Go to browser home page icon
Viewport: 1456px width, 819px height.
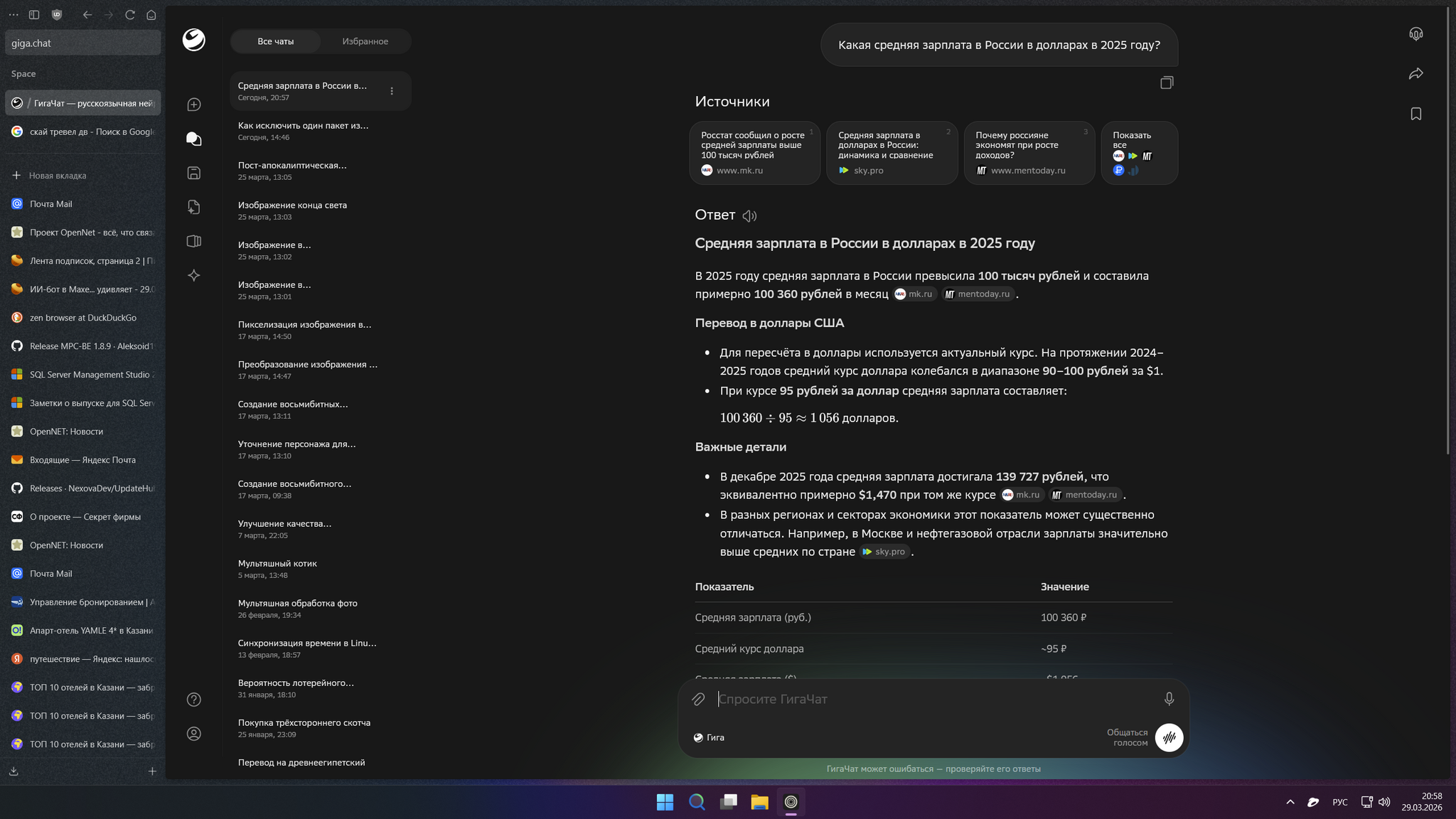(151, 15)
